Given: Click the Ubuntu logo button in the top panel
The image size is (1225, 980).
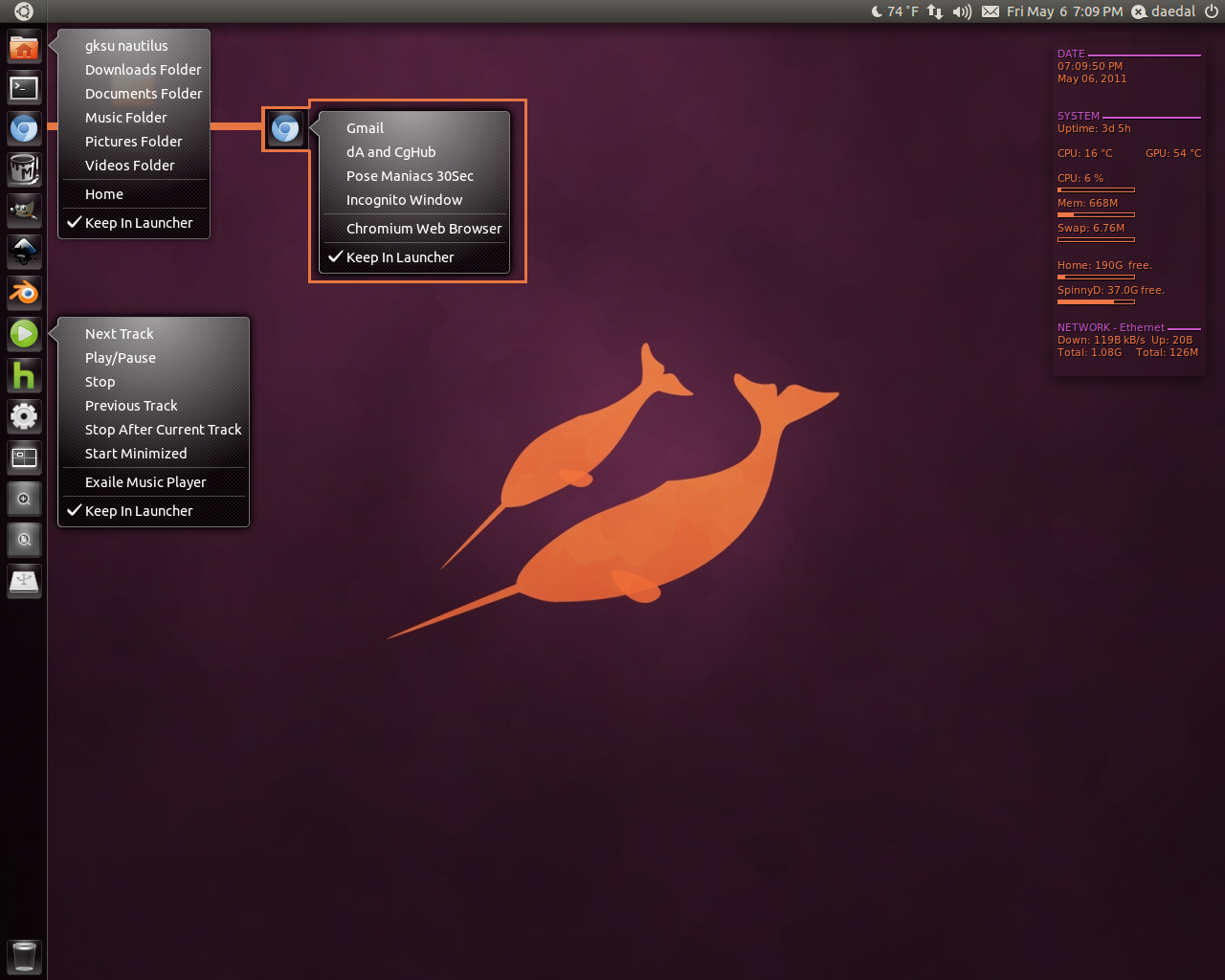Looking at the screenshot, I should tap(24, 11).
